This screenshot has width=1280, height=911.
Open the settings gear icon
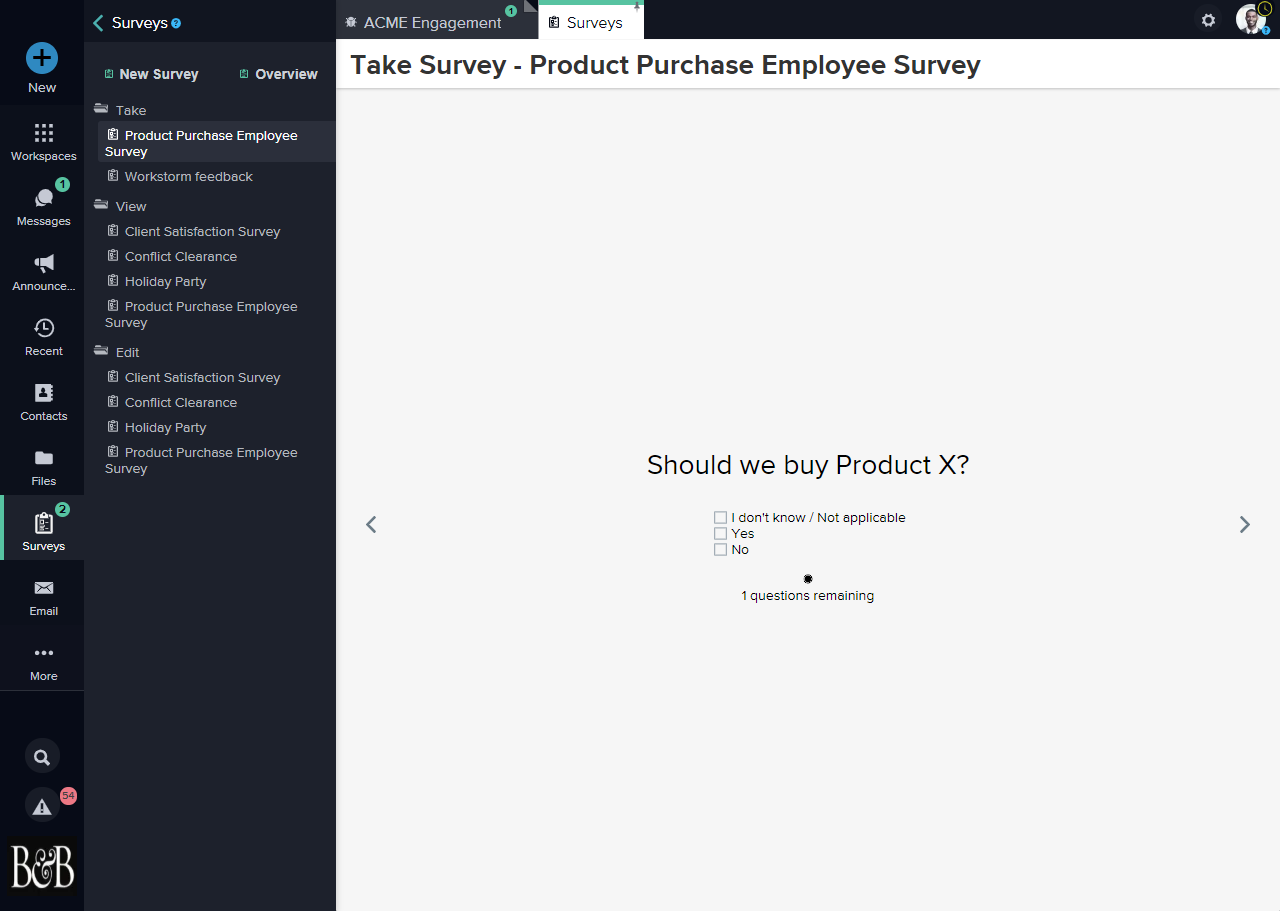pos(1209,20)
